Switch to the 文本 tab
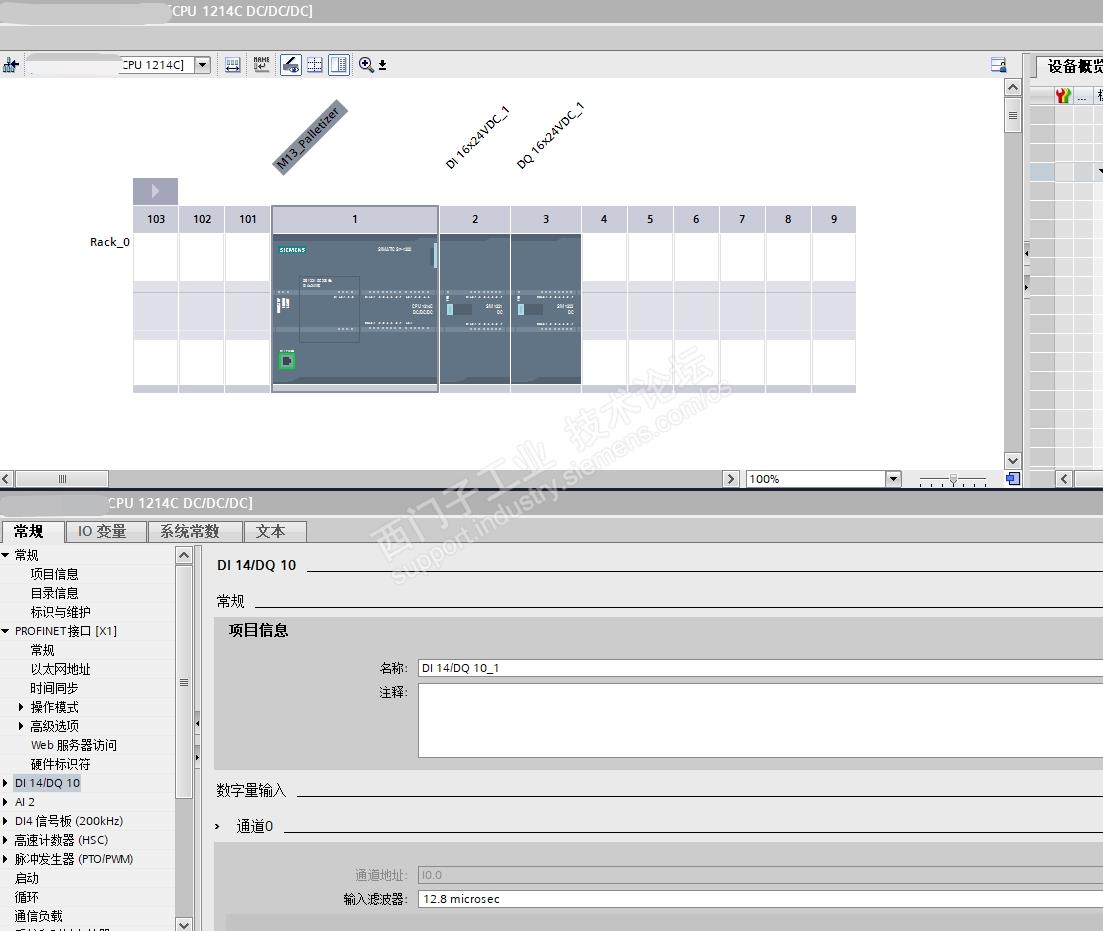 coord(275,531)
